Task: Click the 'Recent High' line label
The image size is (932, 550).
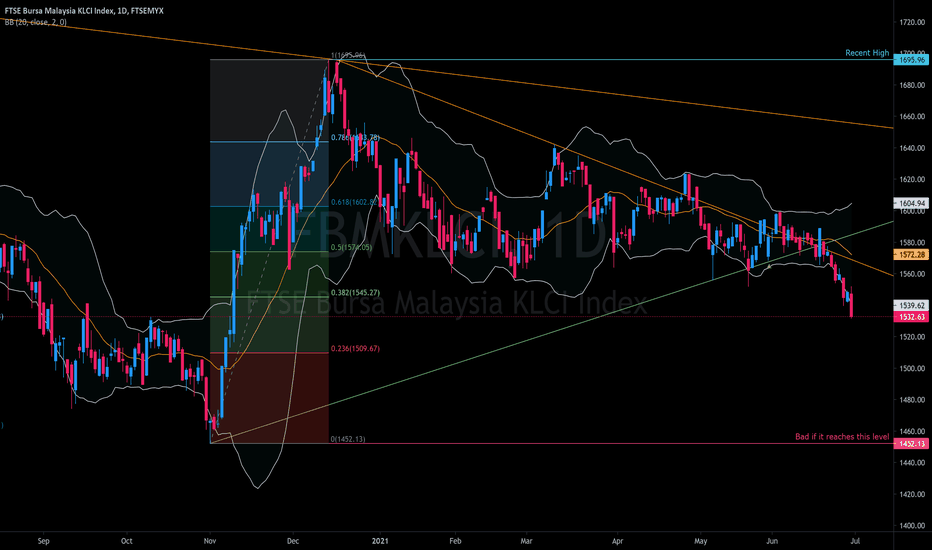Action: (x=867, y=53)
